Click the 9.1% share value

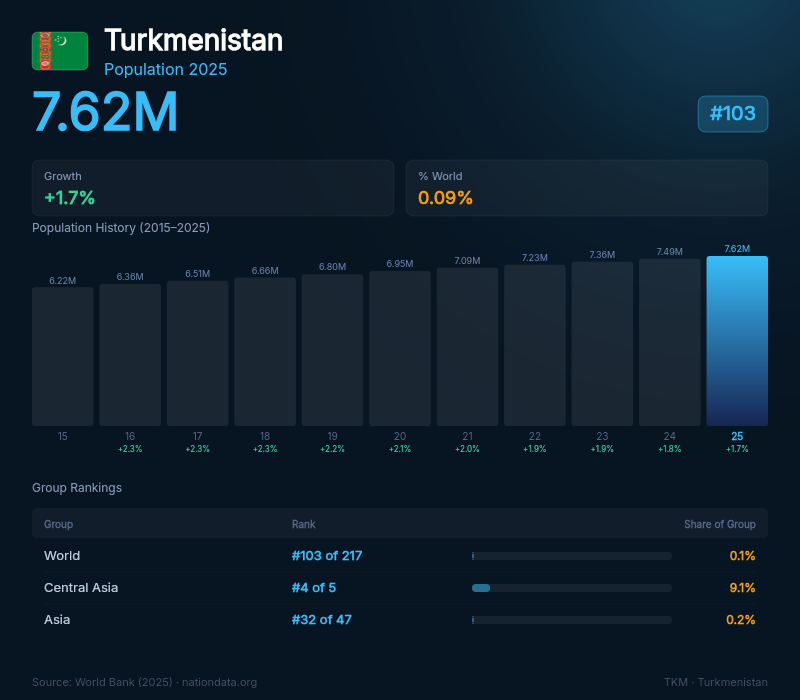742,588
